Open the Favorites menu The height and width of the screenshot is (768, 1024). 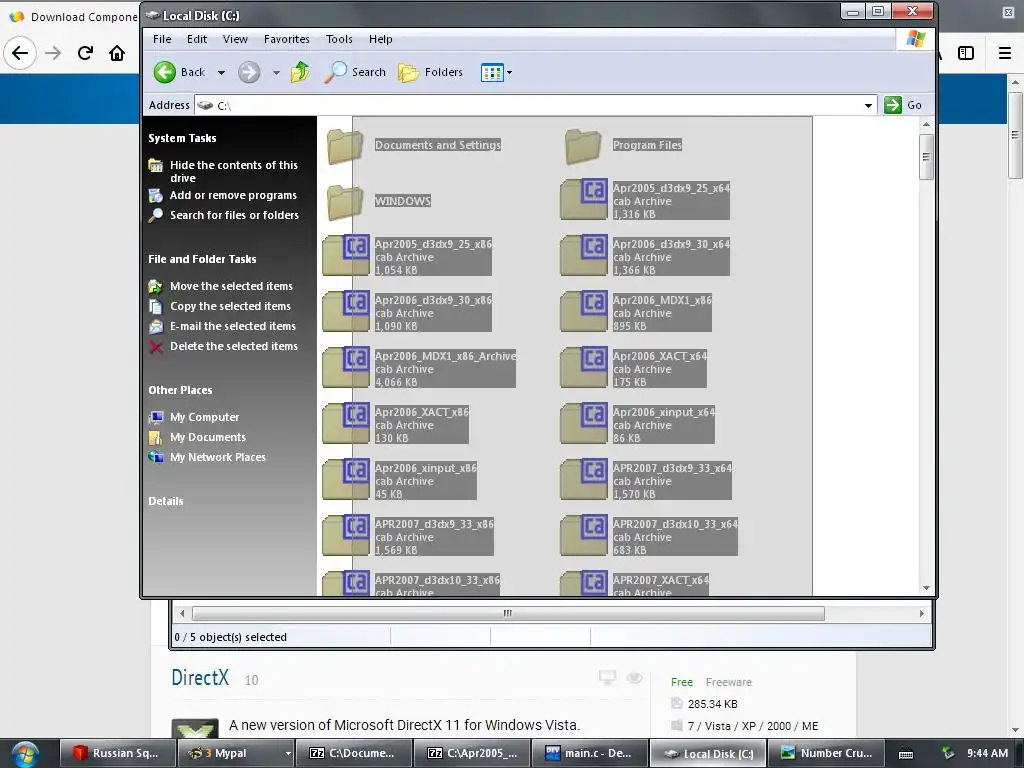click(x=287, y=39)
